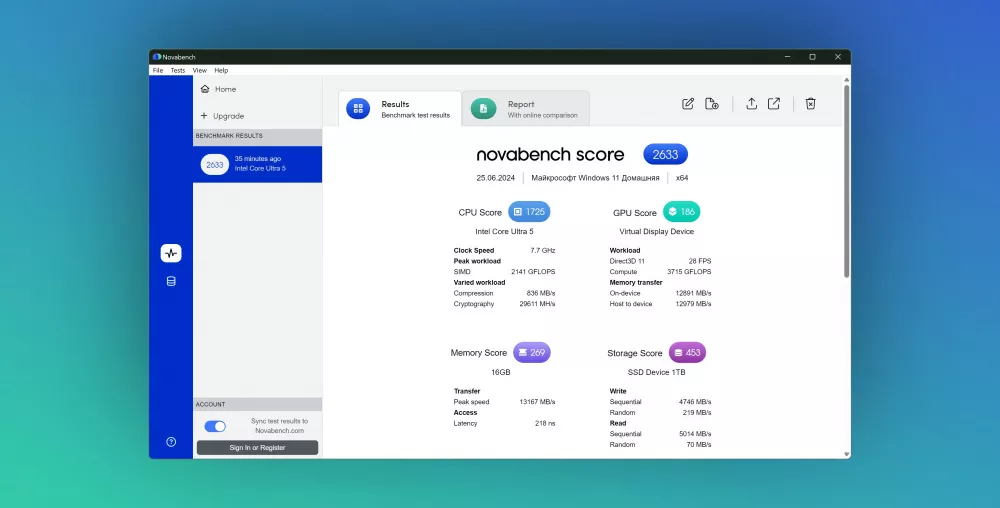Click the GPU score badge 186
The height and width of the screenshot is (508, 1000).
pyautogui.click(x=681, y=212)
